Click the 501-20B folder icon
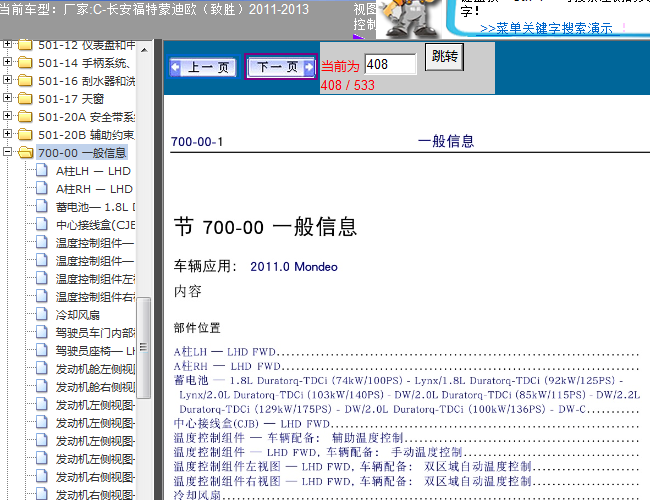The image size is (650, 500). pos(25,134)
